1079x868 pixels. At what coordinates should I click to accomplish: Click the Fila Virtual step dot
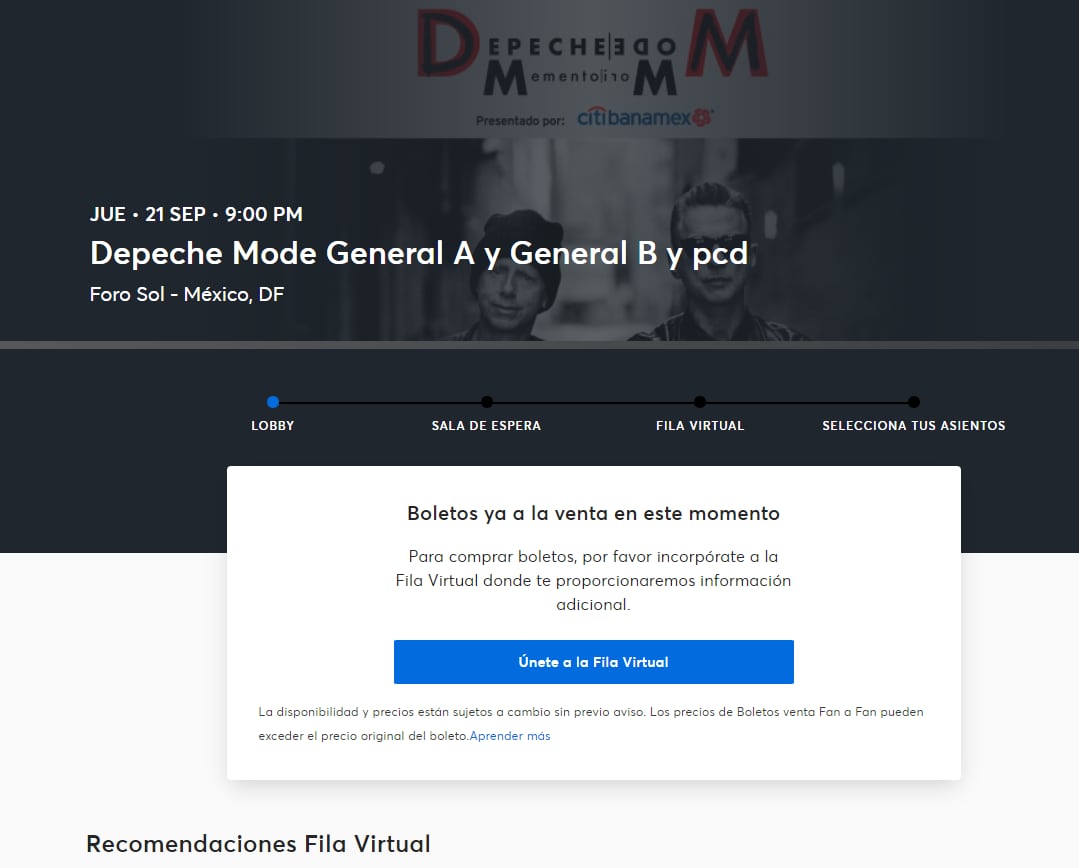tap(700, 402)
